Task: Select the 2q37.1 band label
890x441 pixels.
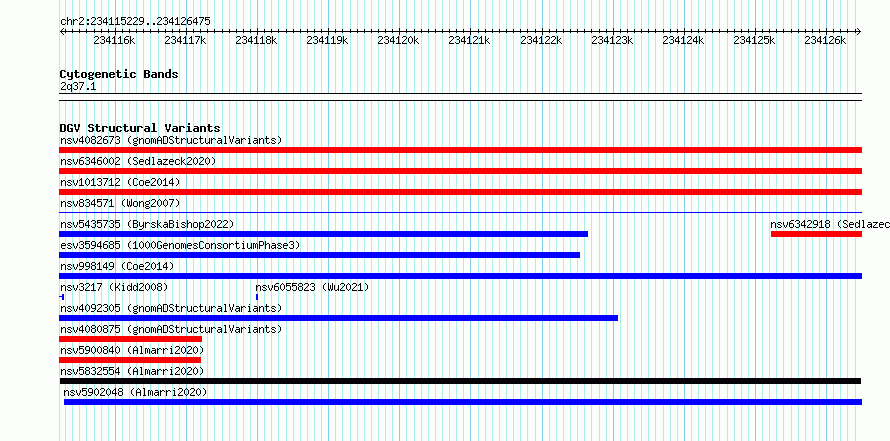Action: point(78,86)
